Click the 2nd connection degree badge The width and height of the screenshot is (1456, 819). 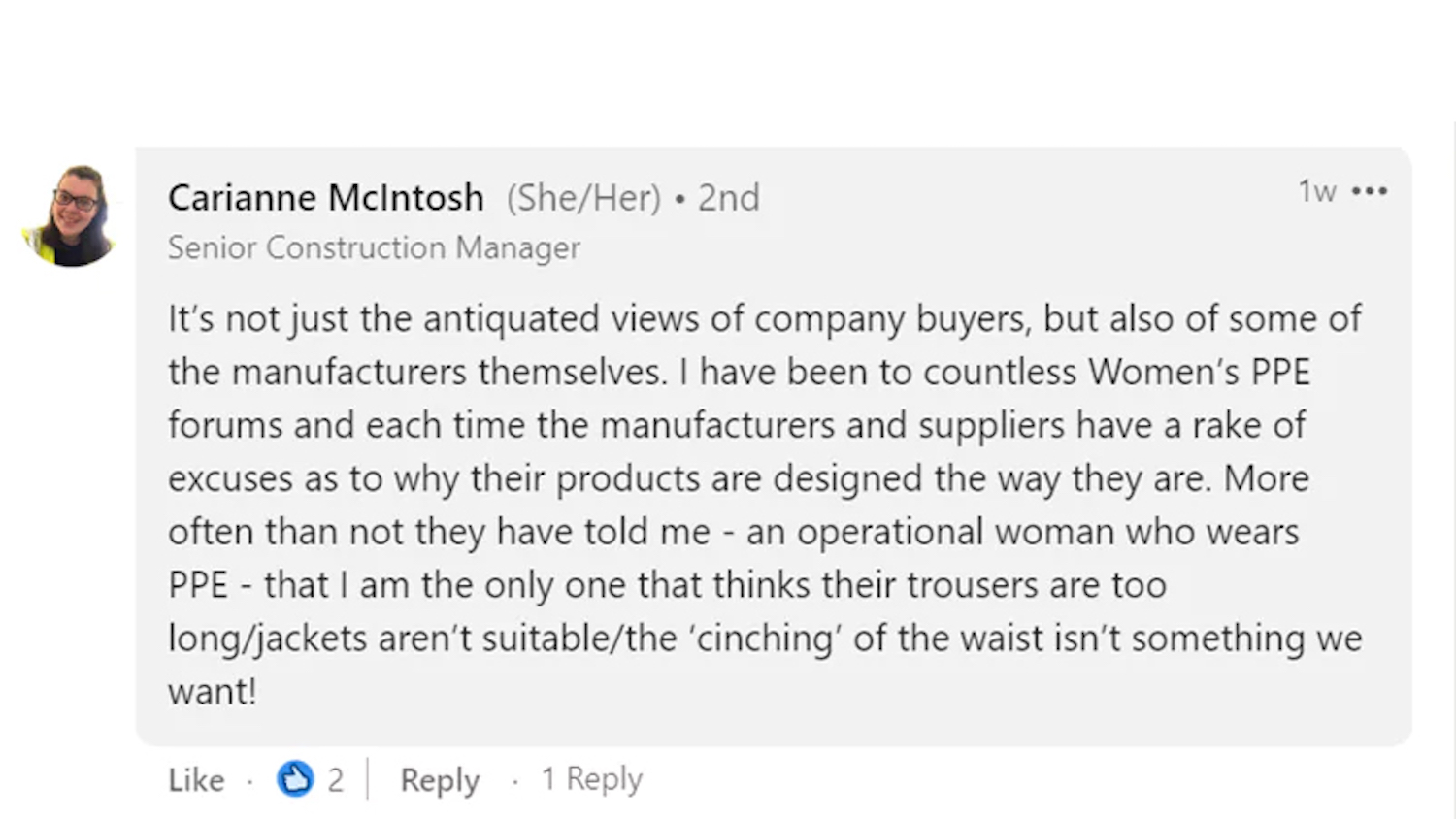pos(729,198)
